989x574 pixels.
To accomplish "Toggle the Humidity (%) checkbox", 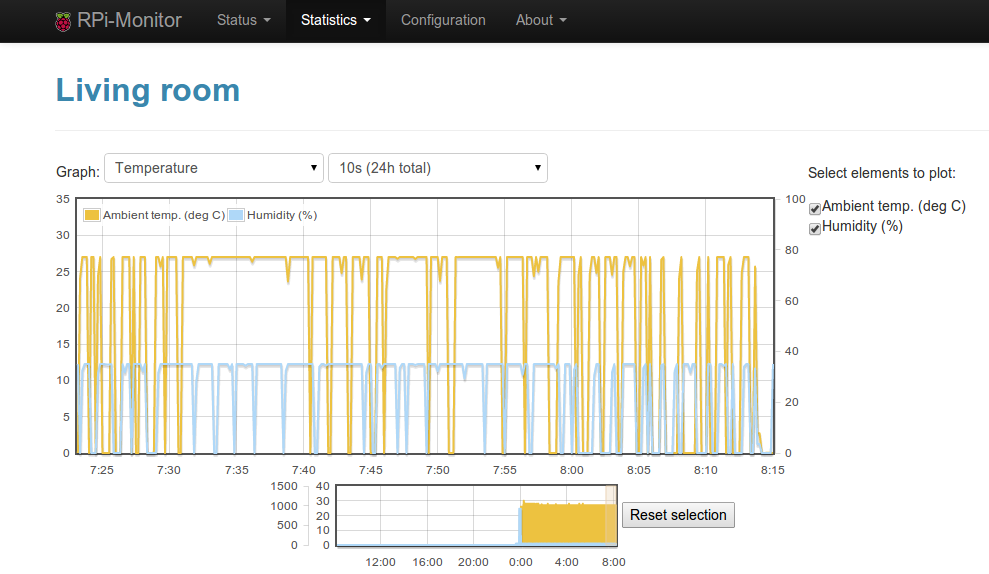I will point(815,228).
